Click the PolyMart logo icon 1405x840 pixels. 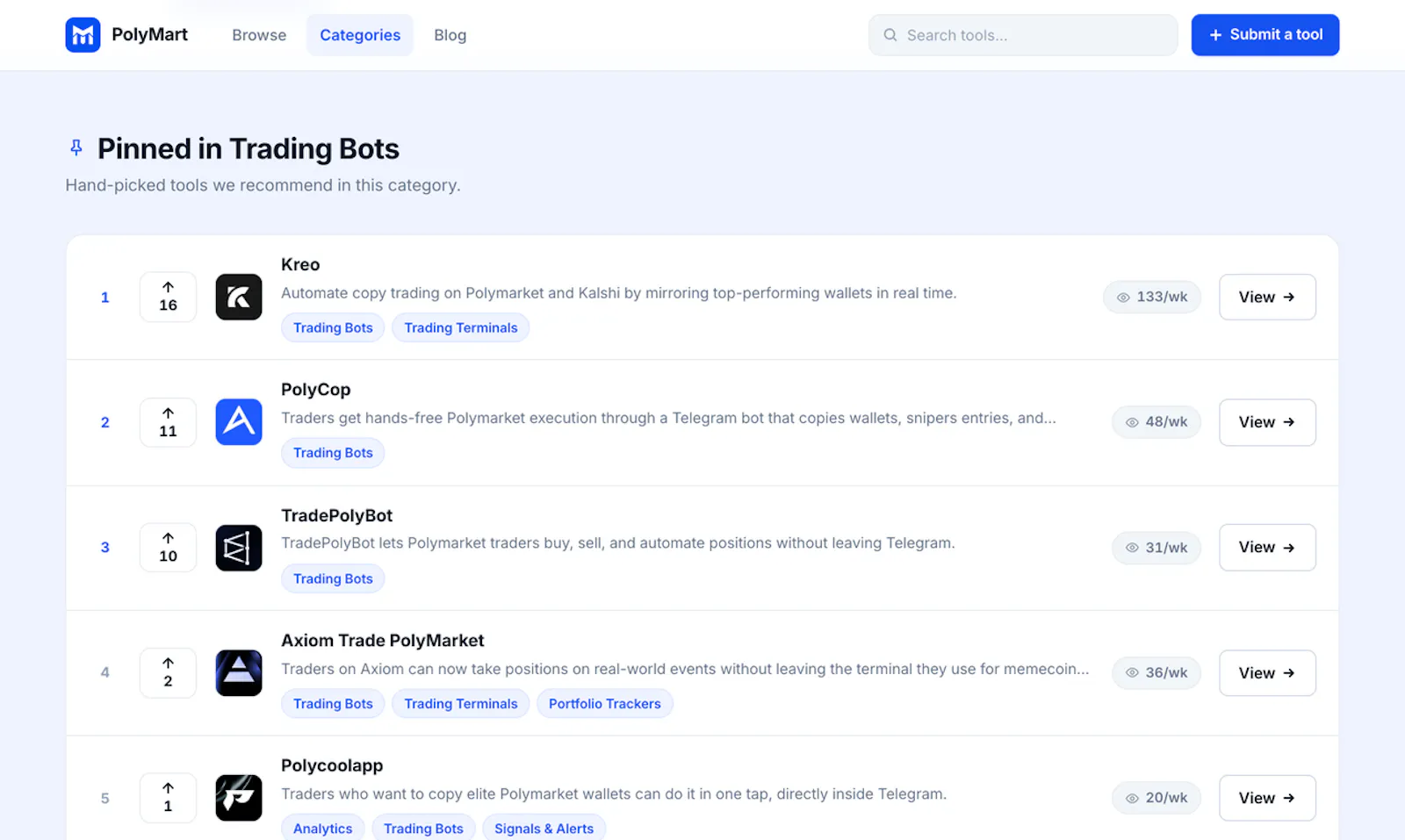tap(83, 35)
